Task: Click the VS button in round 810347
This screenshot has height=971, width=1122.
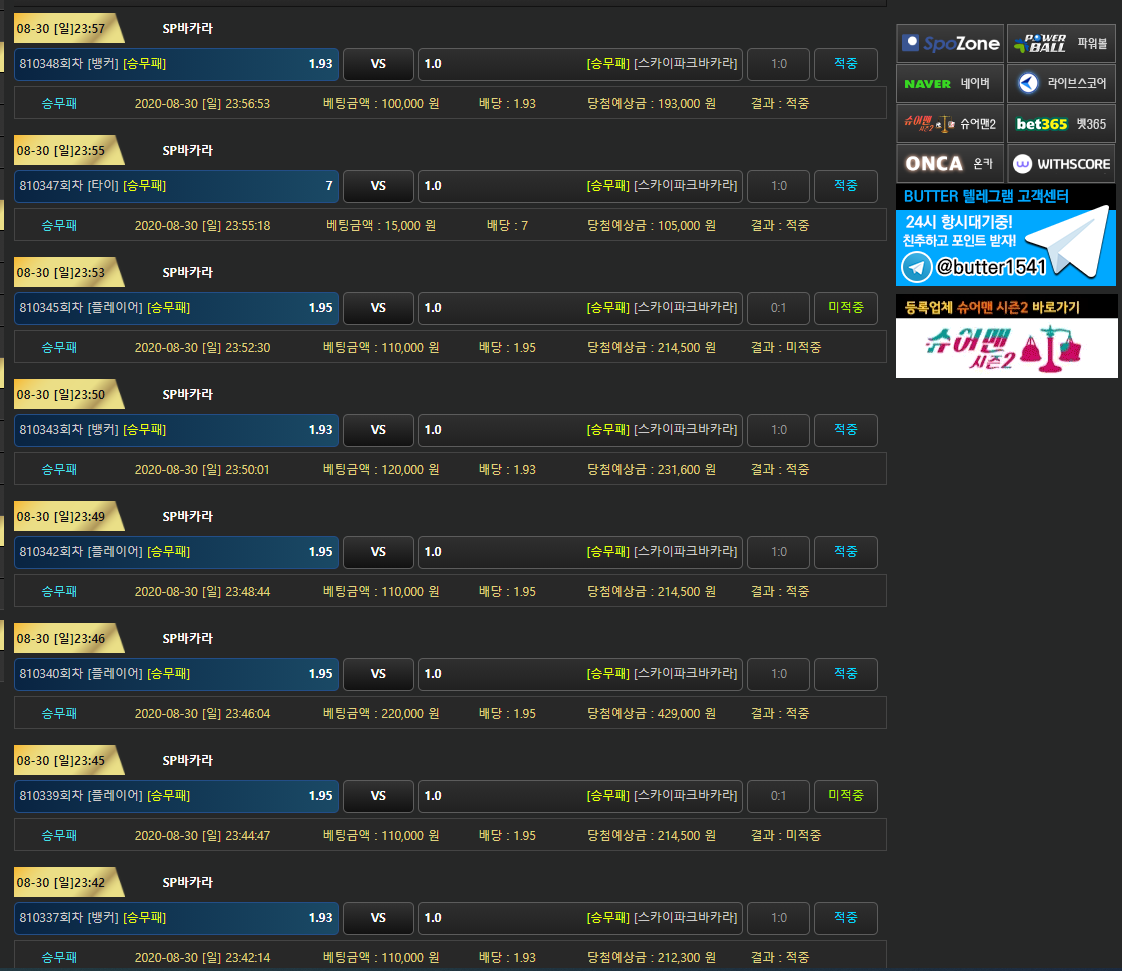Action: (x=378, y=186)
